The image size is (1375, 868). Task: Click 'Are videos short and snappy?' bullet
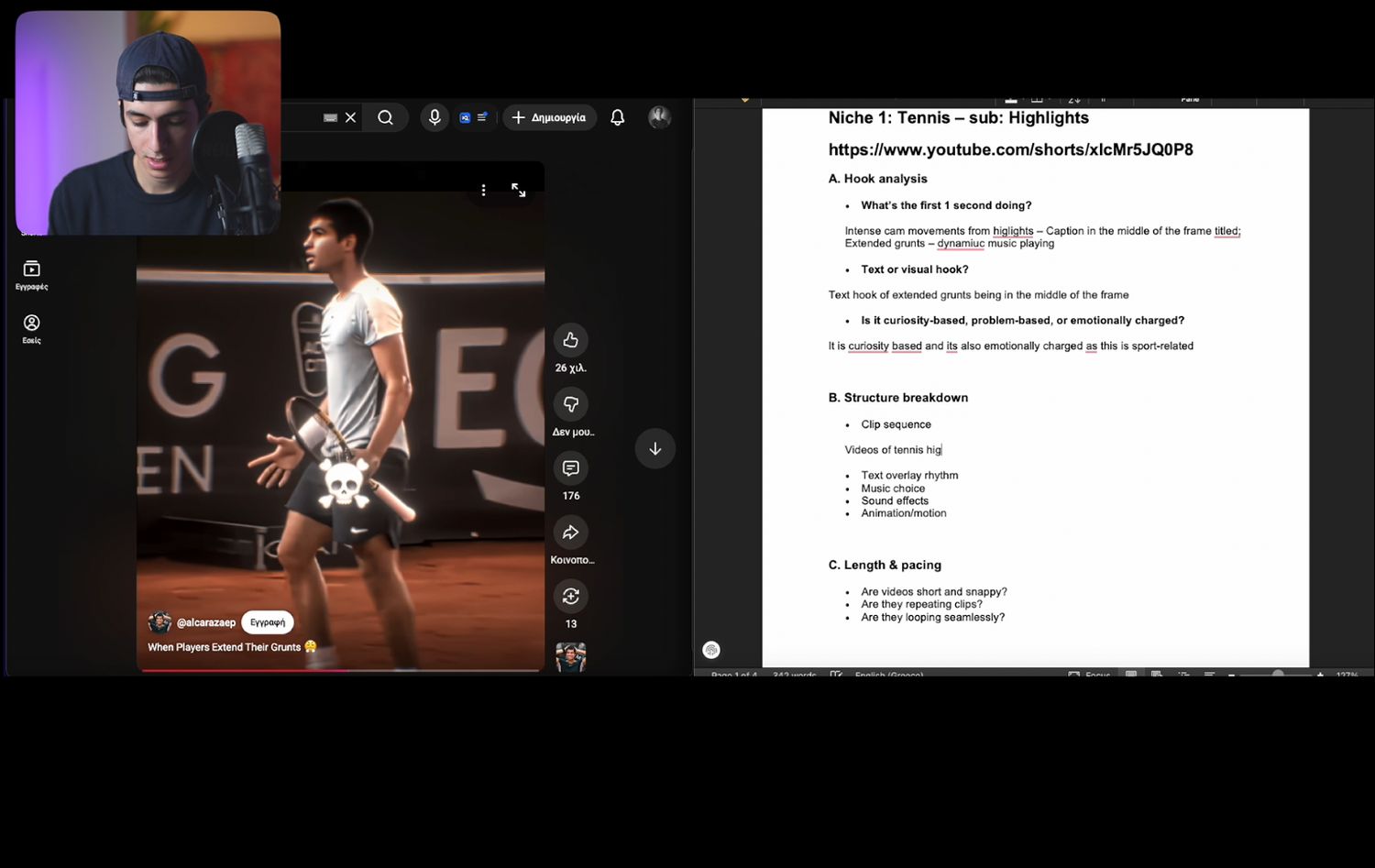click(934, 592)
